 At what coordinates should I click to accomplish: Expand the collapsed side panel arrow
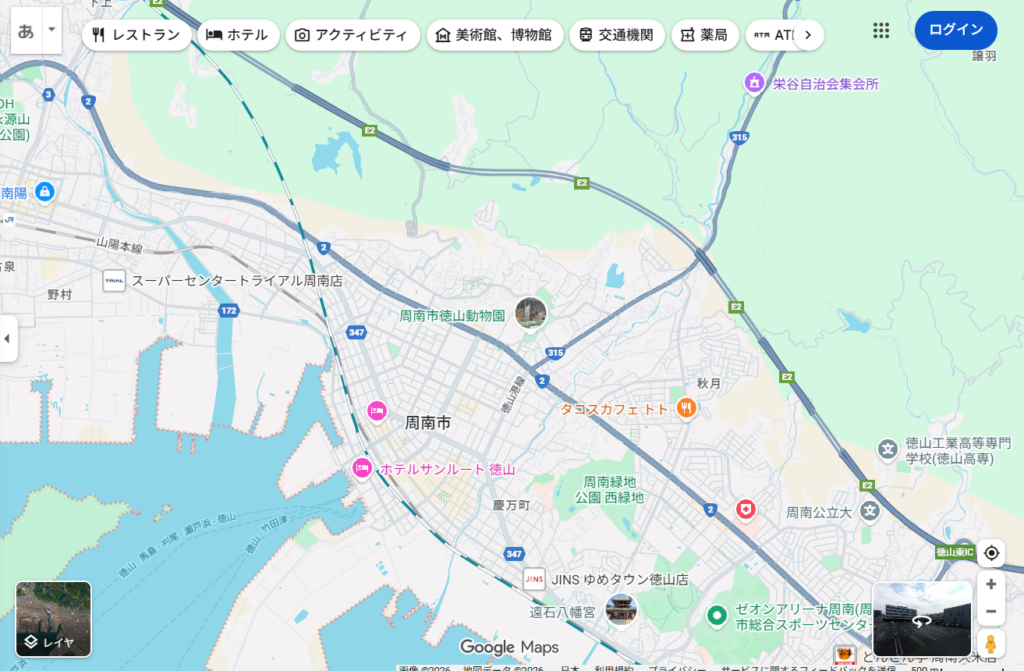pyautogui.click(x=8, y=339)
